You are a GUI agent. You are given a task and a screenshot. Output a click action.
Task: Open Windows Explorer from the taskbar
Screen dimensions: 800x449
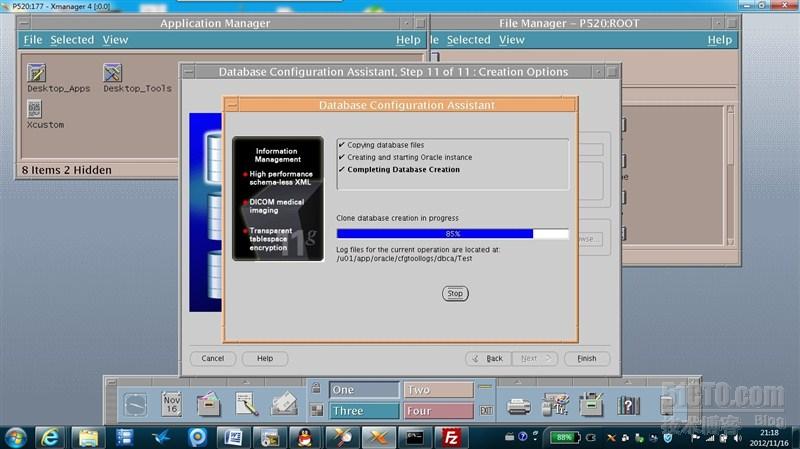click(88, 438)
